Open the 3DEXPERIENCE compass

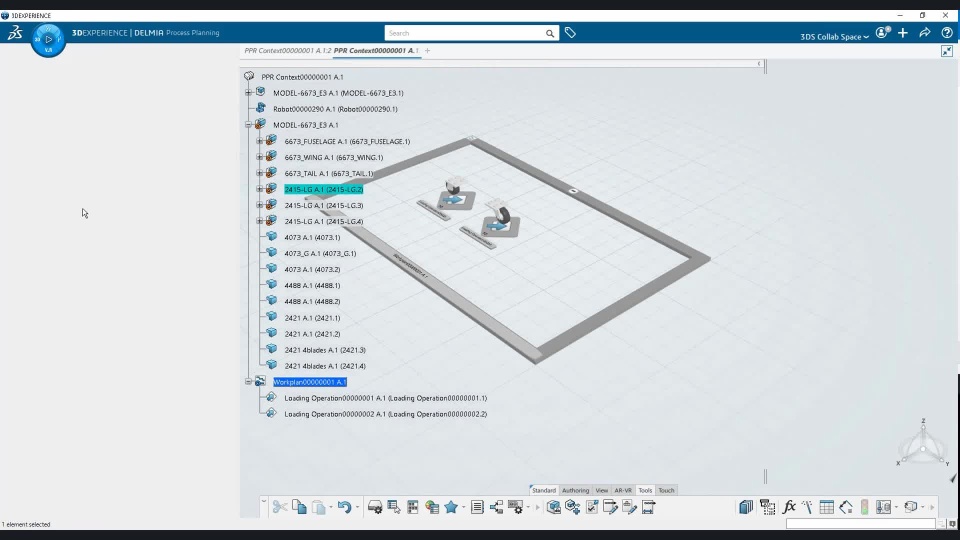click(48, 40)
